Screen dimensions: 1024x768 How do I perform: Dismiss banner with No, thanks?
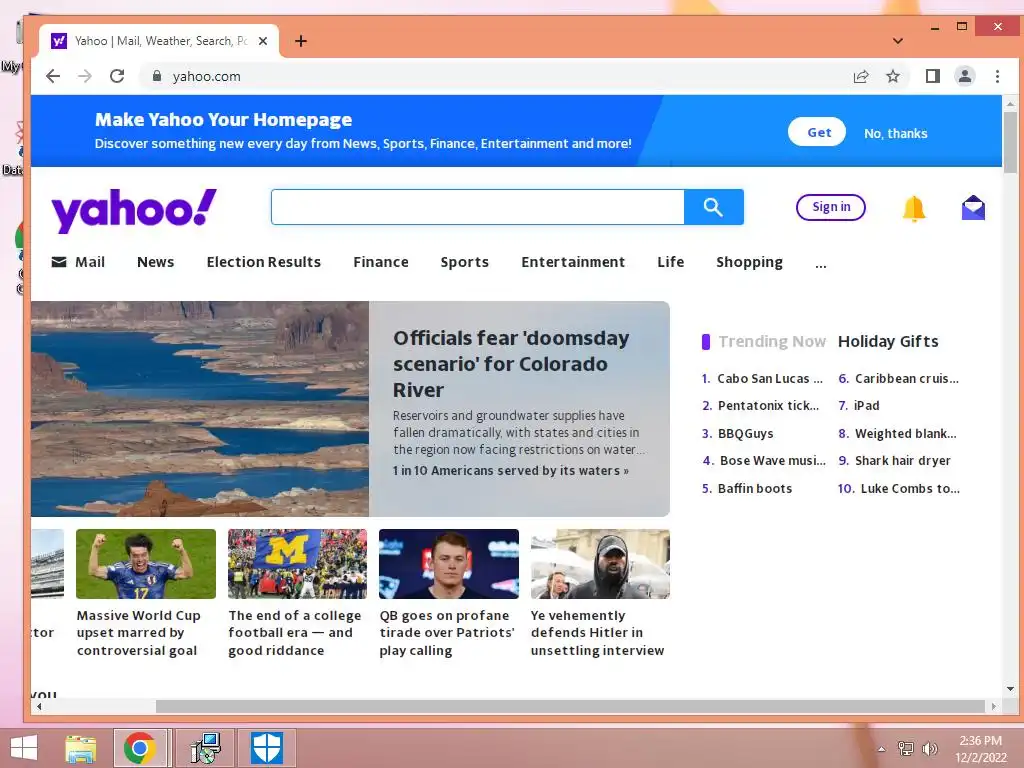point(895,133)
